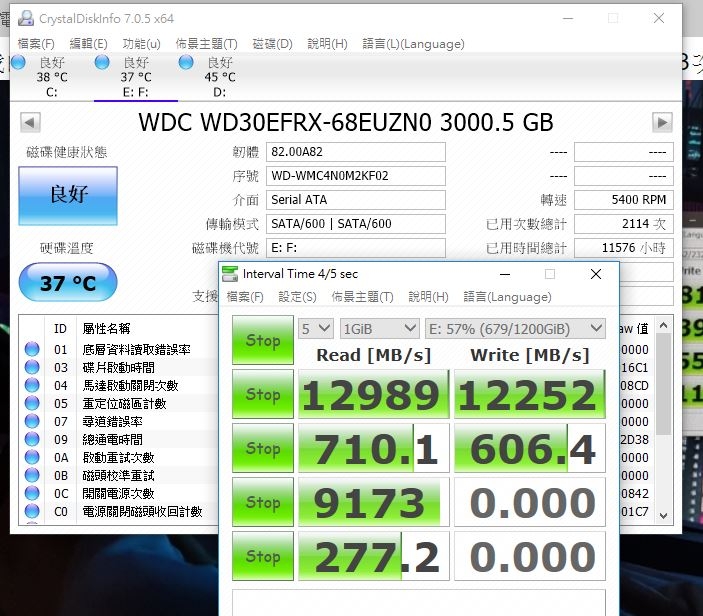
Task: Click the power on count field 2114 次
Action: (x=624, y=224)
